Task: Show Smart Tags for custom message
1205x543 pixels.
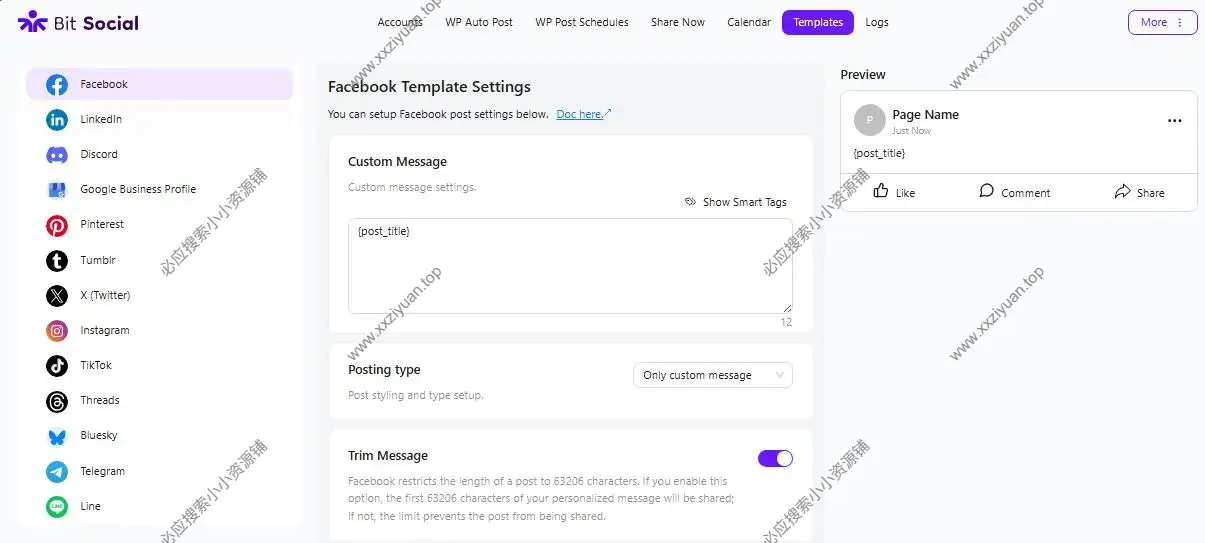Action: click(x=736, y=202)
